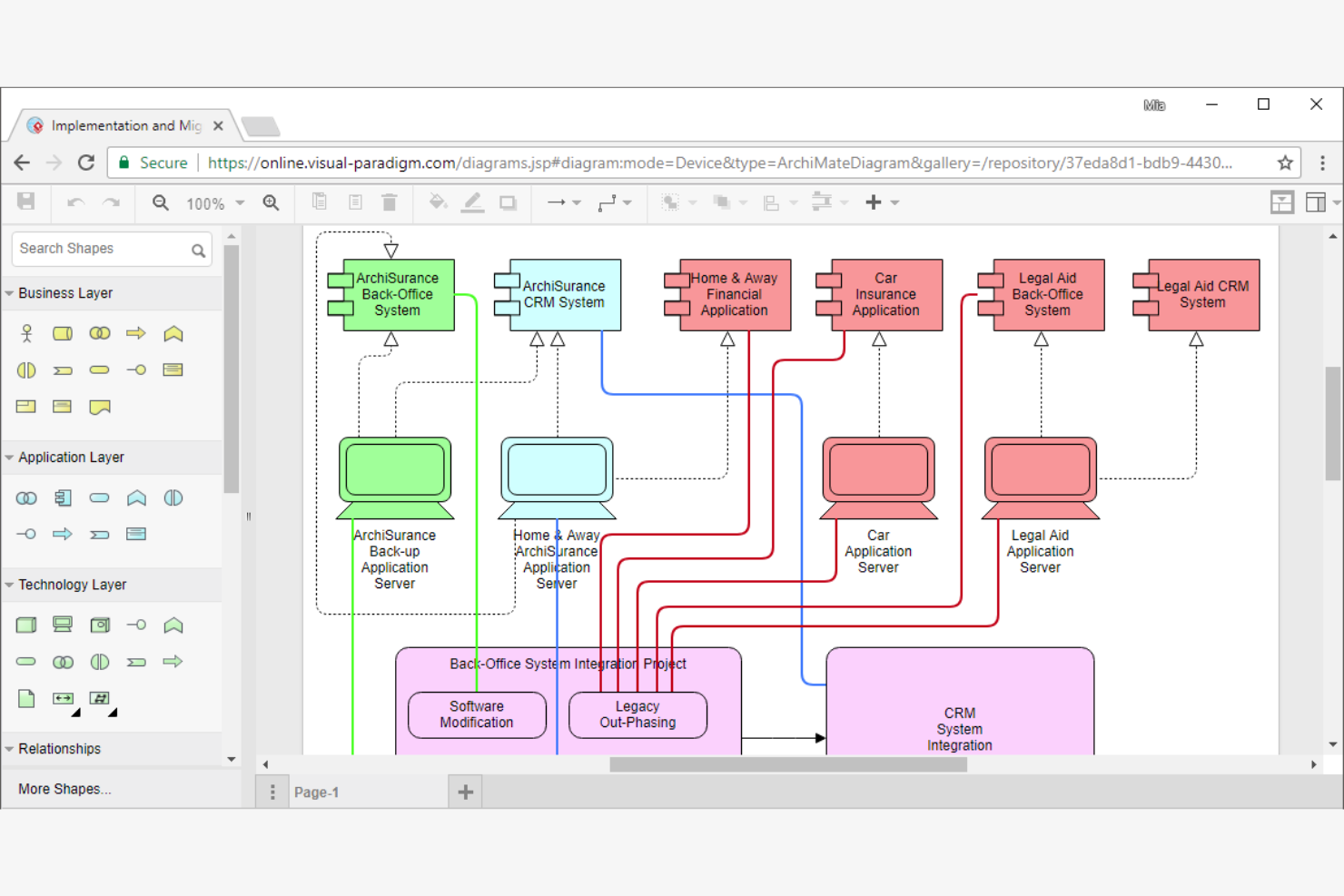Viewport: 1344px width, 896px height.
Task: Open More Shapes link
Action: pyautogui.click(x=64, y=789)
